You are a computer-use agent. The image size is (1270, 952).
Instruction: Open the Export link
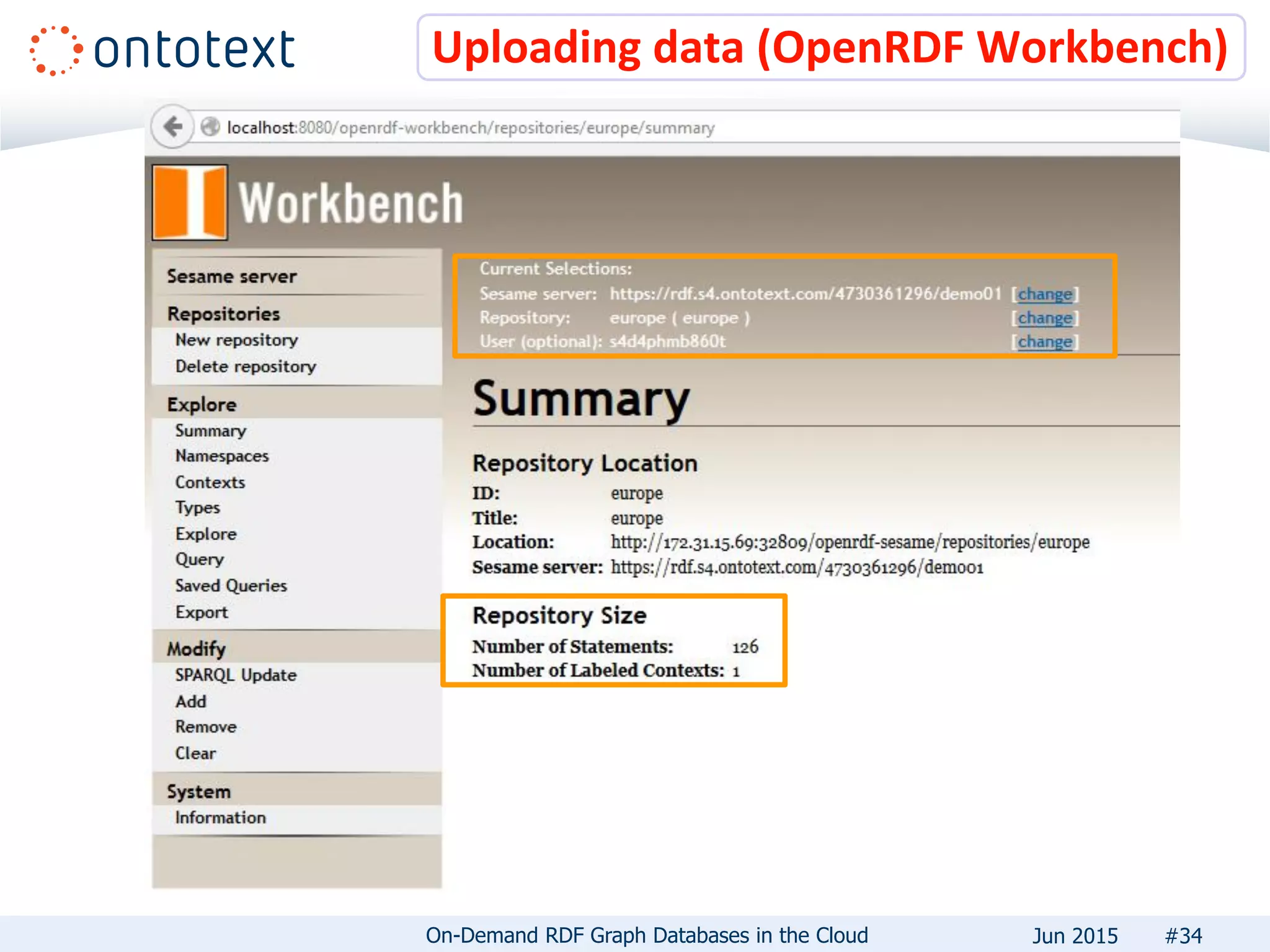pos(202,612)
